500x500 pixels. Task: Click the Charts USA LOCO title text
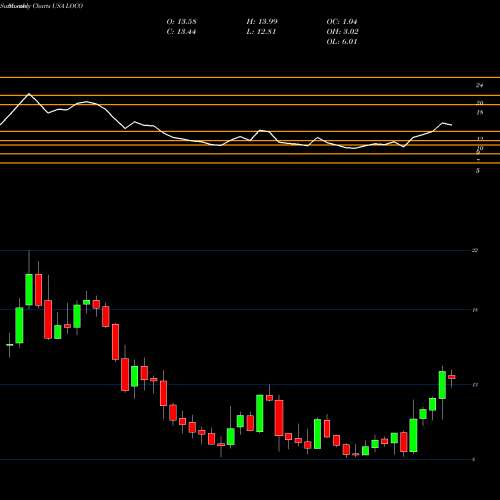point(57,6)
